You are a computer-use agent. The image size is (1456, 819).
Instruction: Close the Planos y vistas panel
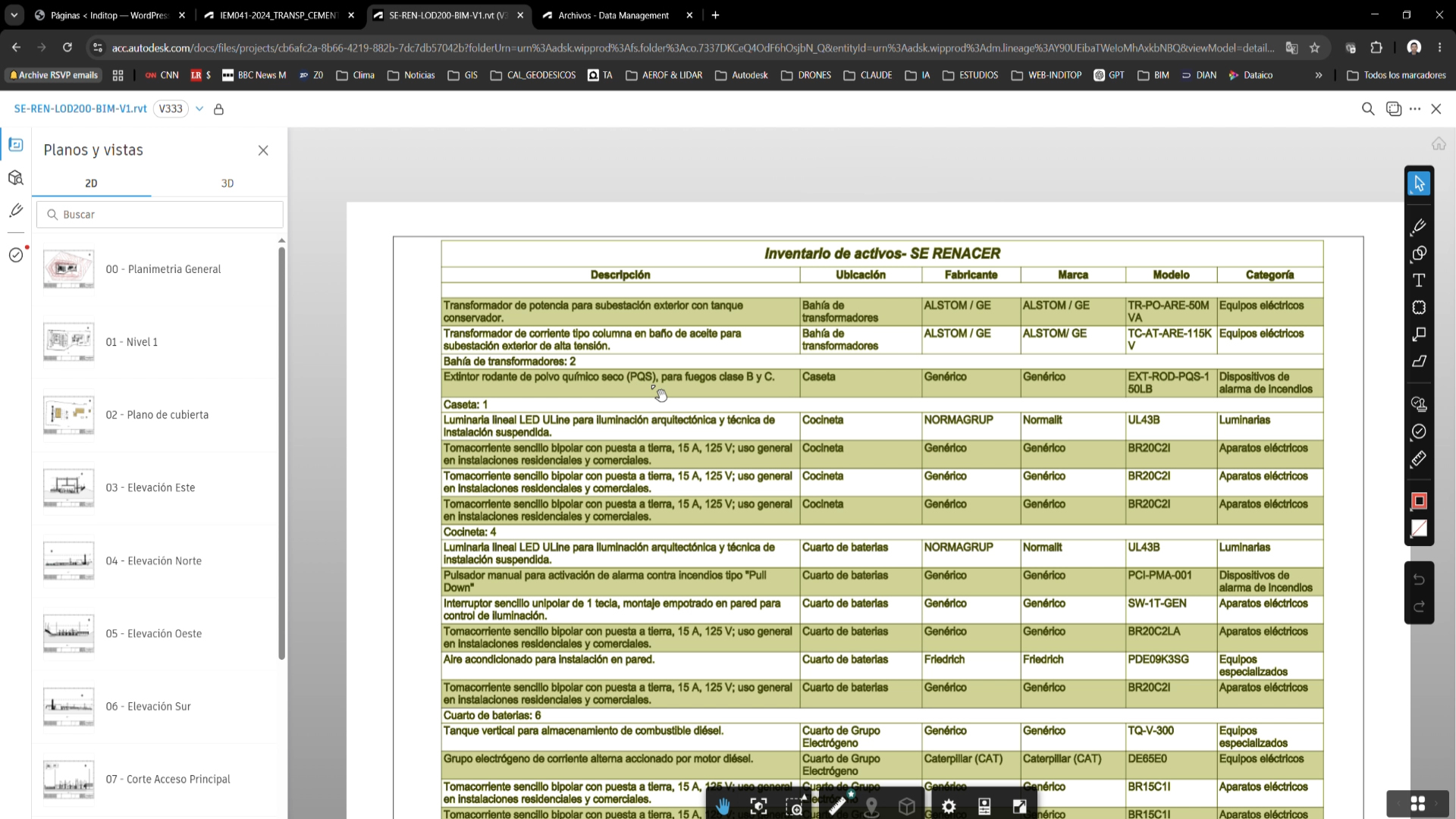(263, 150)
